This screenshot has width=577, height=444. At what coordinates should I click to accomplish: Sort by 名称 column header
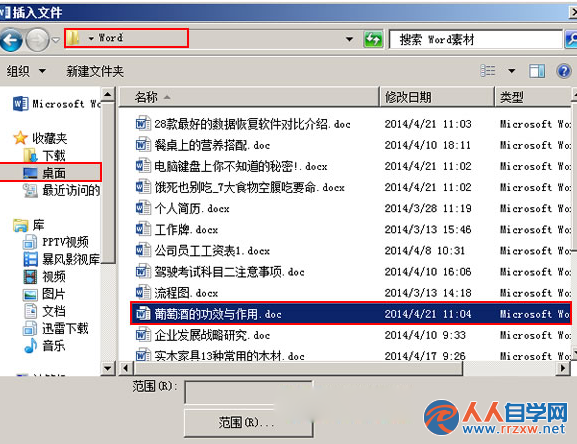249,97
